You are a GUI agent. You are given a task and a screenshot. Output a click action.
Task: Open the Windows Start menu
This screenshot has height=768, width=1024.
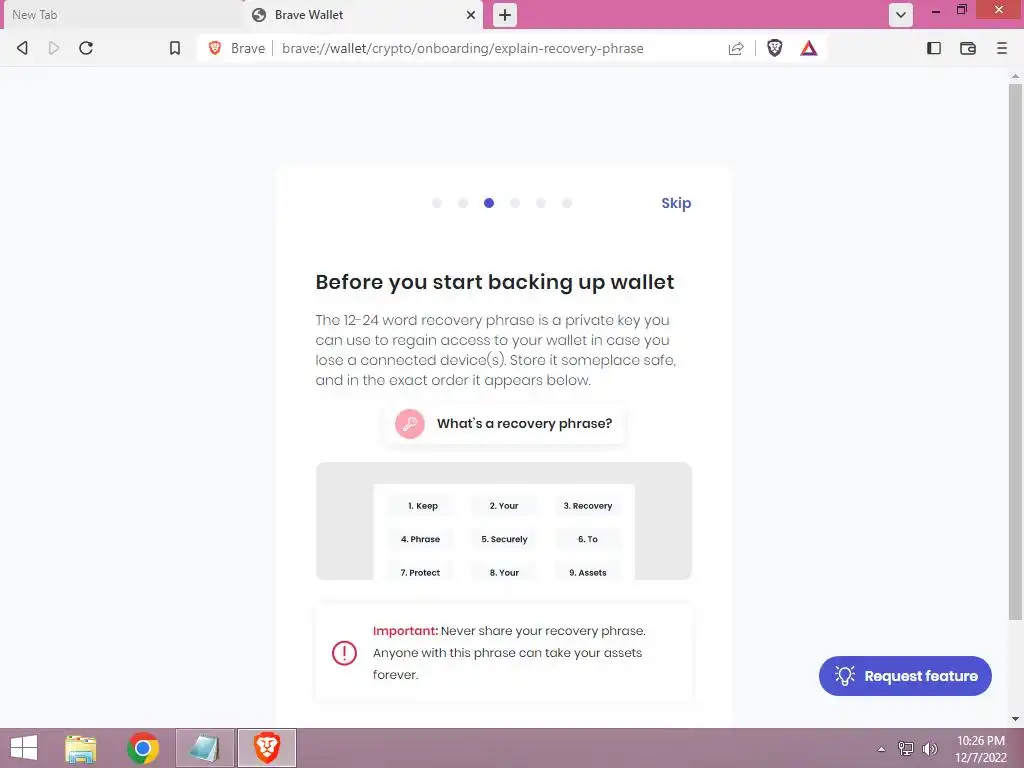(24, 748)
